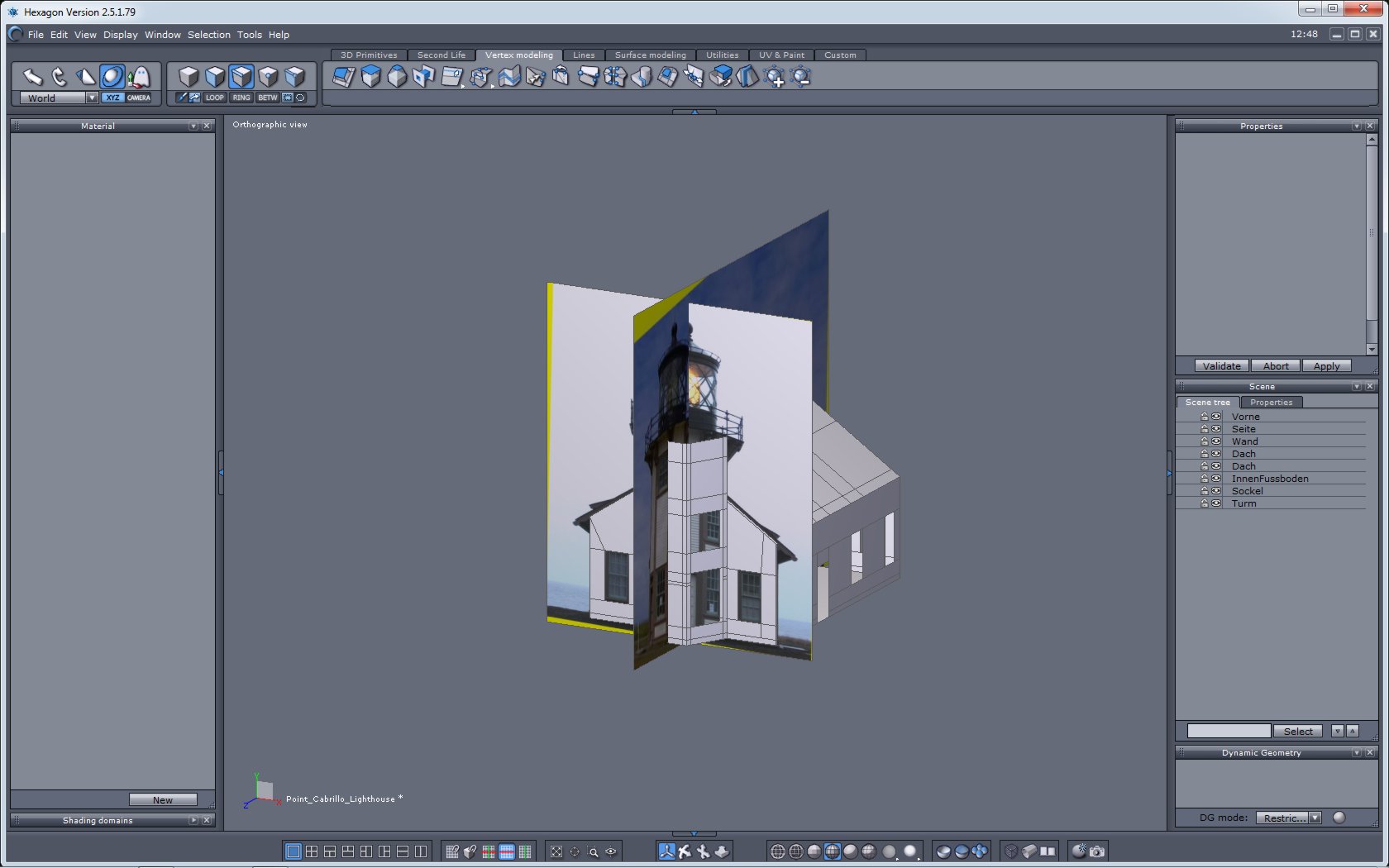Click the Properties panel vertical scrollbar

[1372, 245]
